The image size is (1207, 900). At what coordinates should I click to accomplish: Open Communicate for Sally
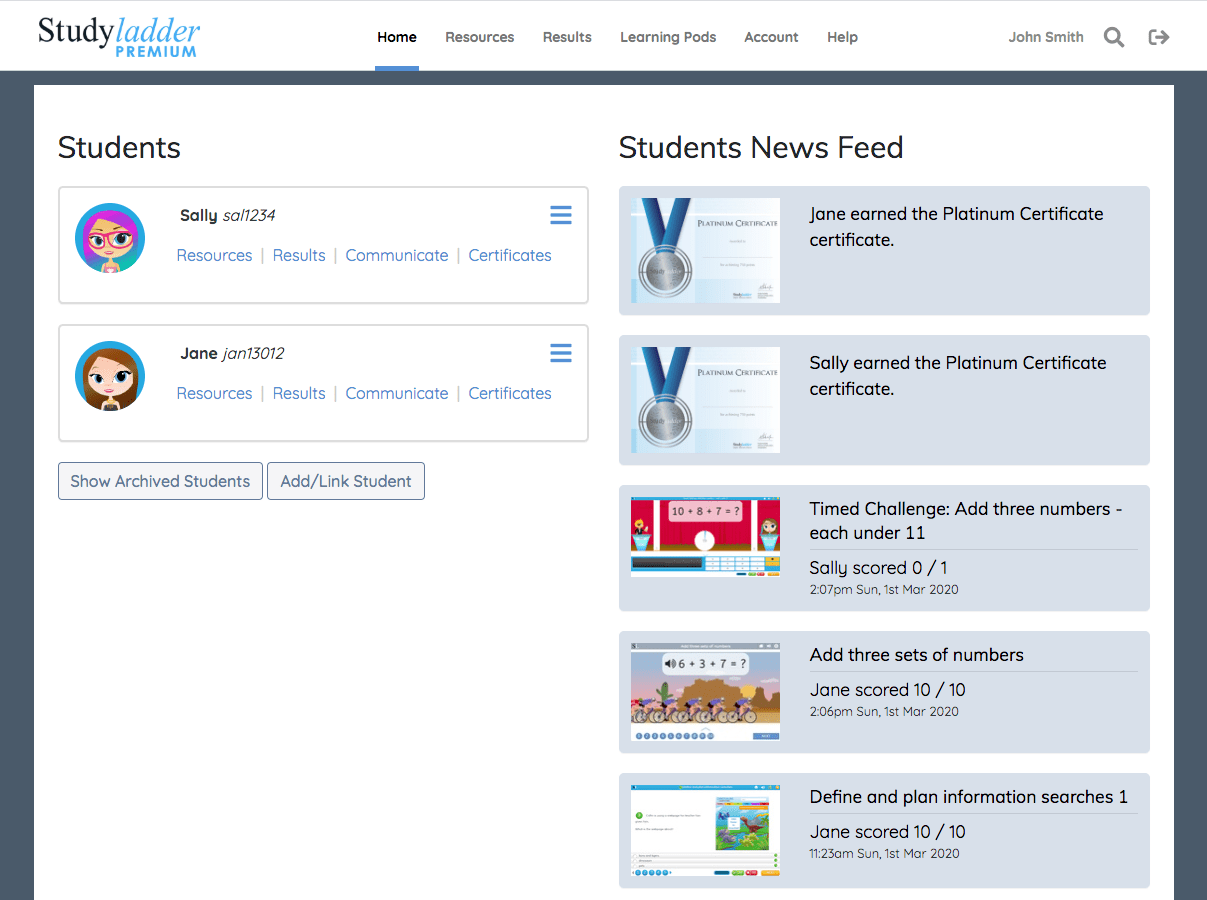(x=397, y=255)
